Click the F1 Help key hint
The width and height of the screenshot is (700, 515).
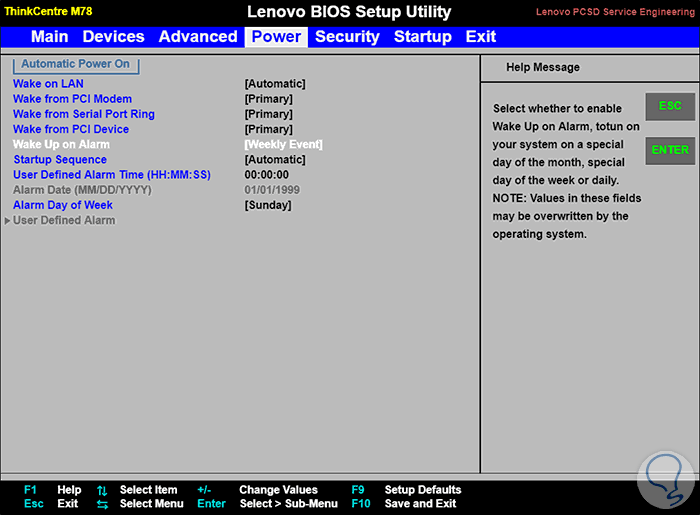tap(53, 490)
